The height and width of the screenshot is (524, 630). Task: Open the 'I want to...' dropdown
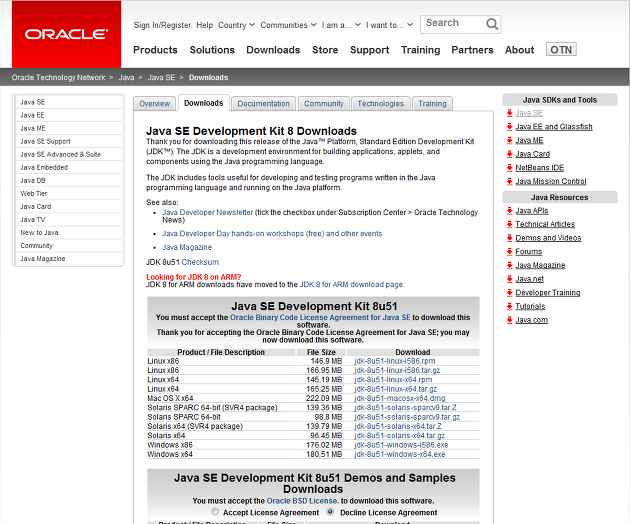(389, 25)
